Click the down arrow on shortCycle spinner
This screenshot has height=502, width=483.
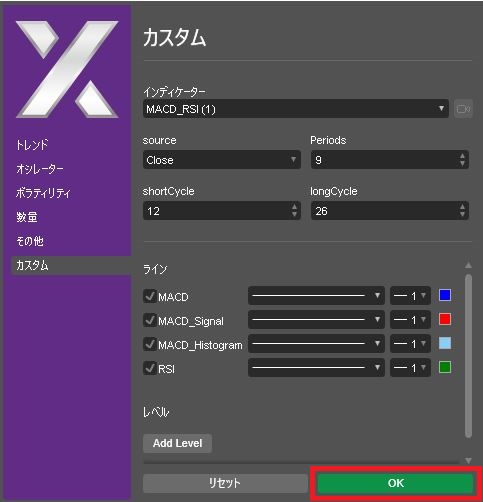(294, 215)
